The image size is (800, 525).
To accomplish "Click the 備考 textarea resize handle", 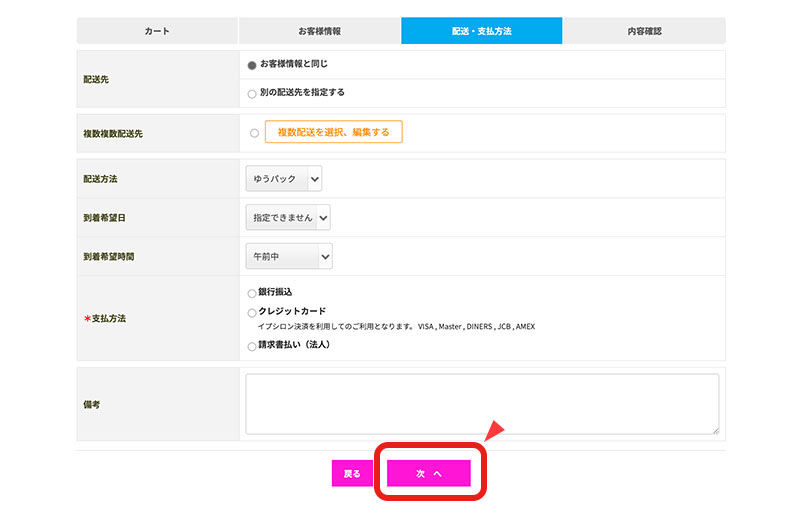I will (714, 430).
